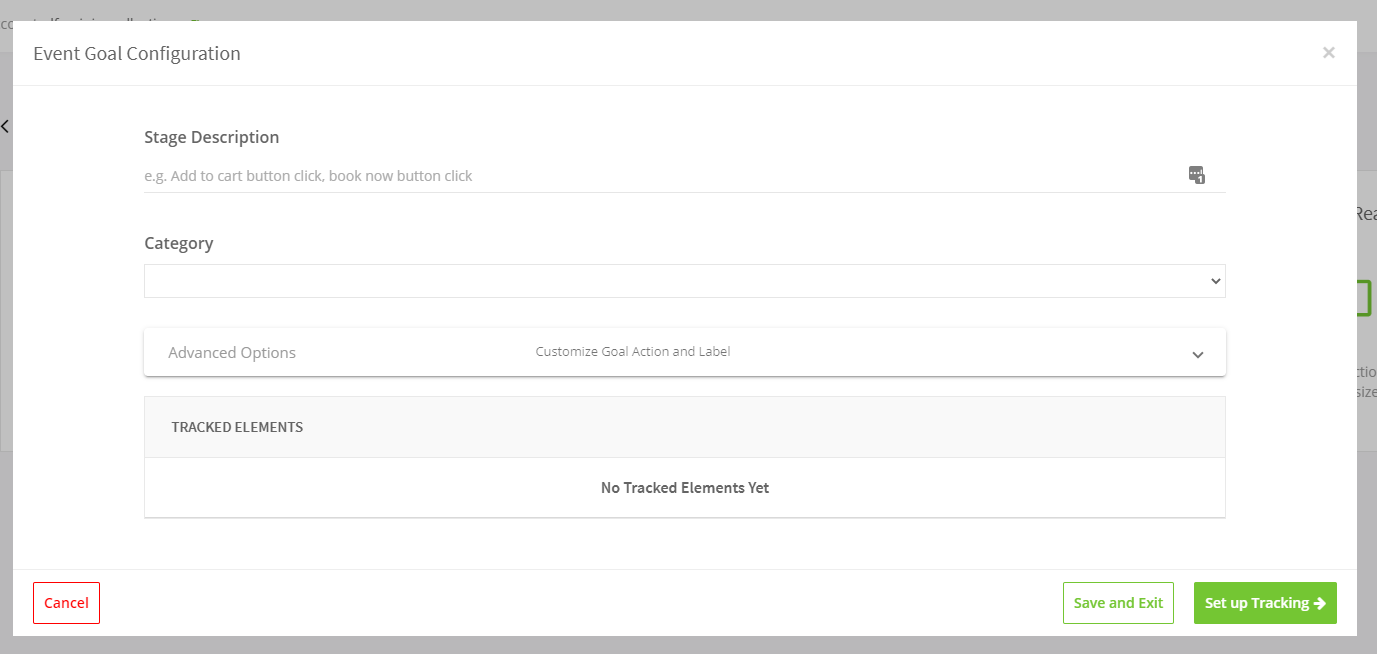Click the Save and Exit button

(1118, 603)
